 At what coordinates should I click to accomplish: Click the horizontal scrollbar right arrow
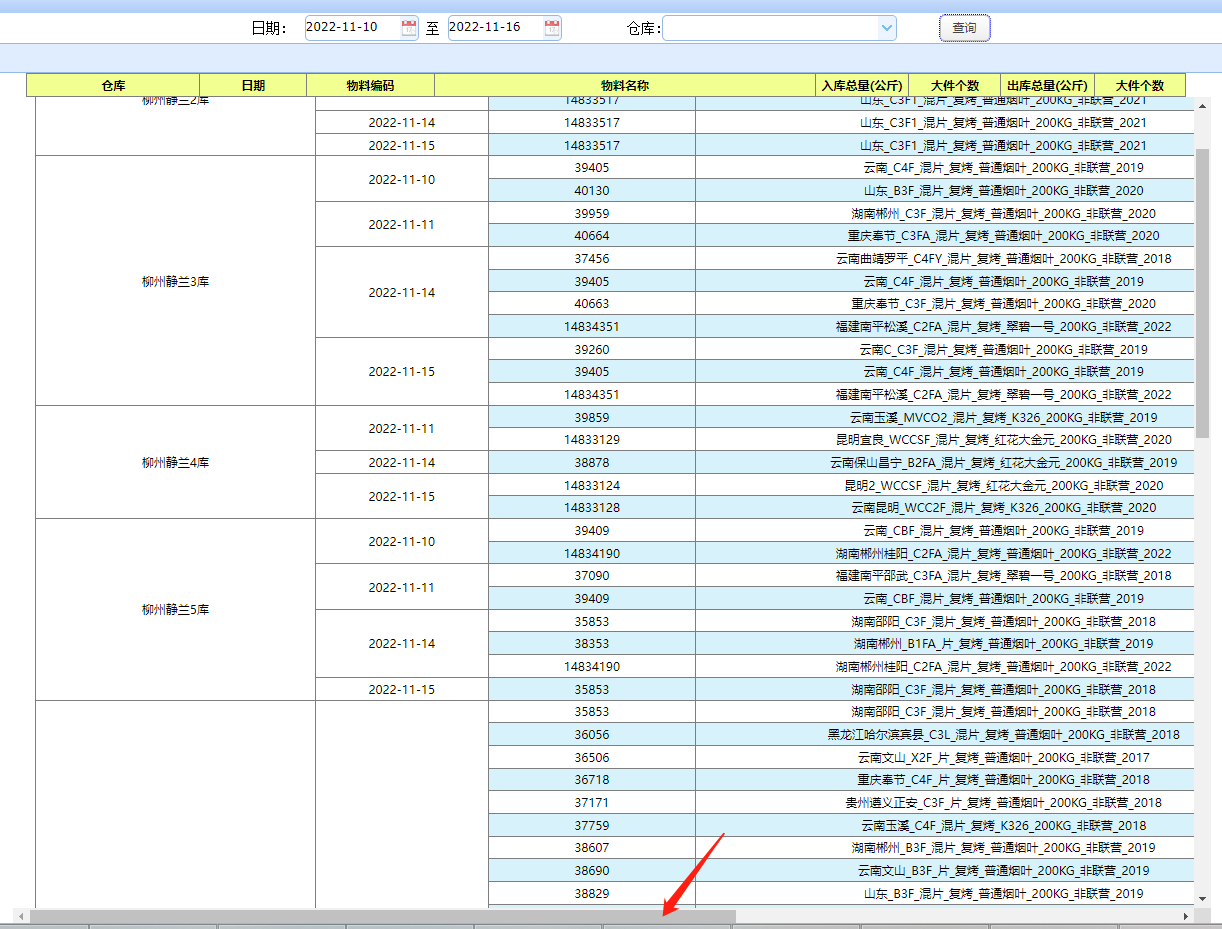pos(1186,916)
